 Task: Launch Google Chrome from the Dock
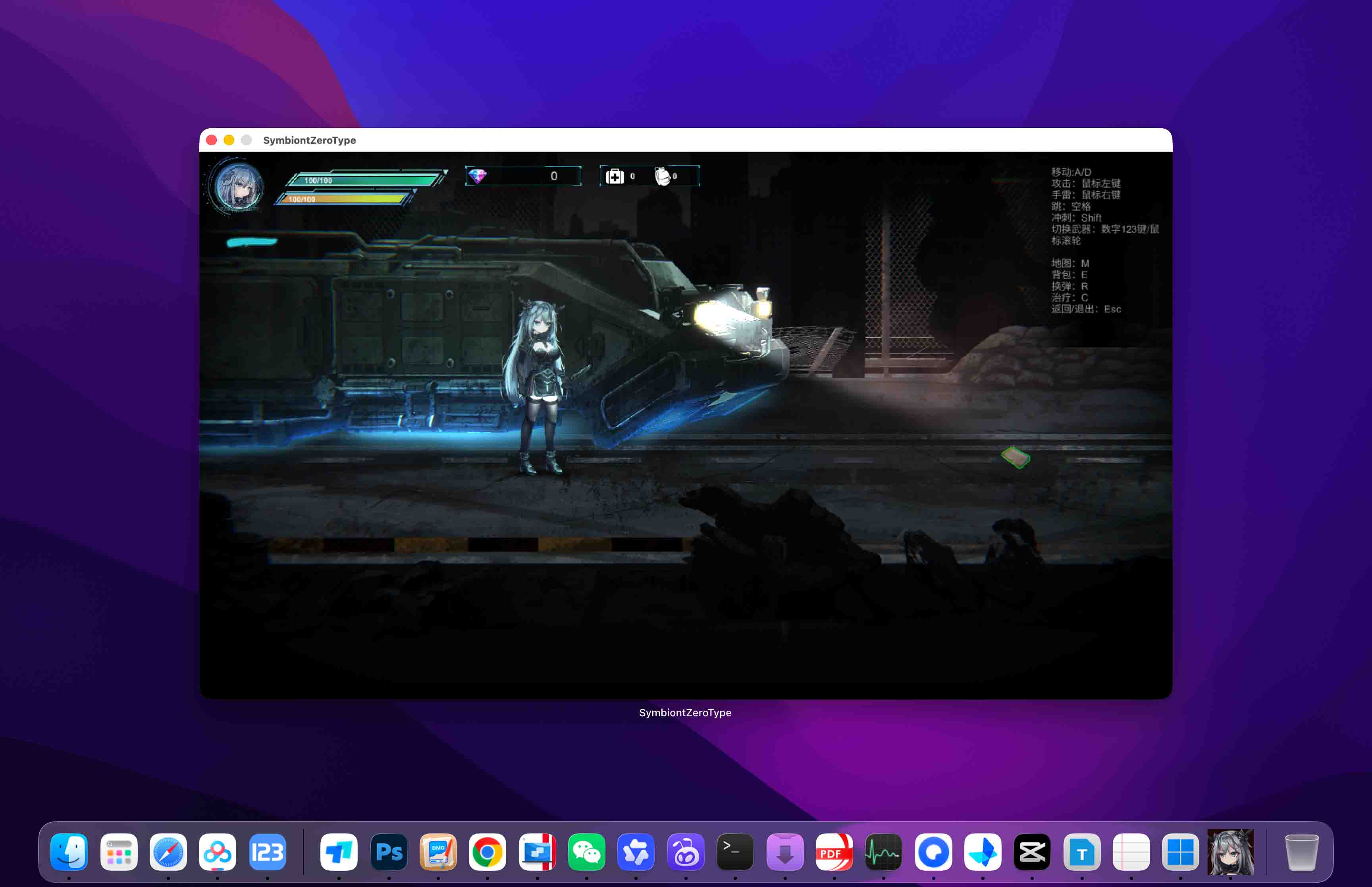coord(487,852)
